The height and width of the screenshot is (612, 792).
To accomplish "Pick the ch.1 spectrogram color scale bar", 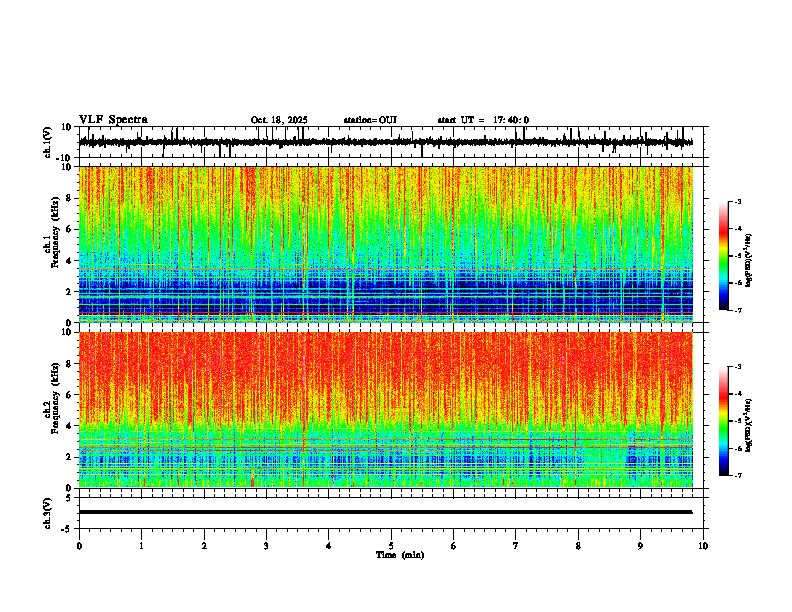I will [x=724, y=256].
